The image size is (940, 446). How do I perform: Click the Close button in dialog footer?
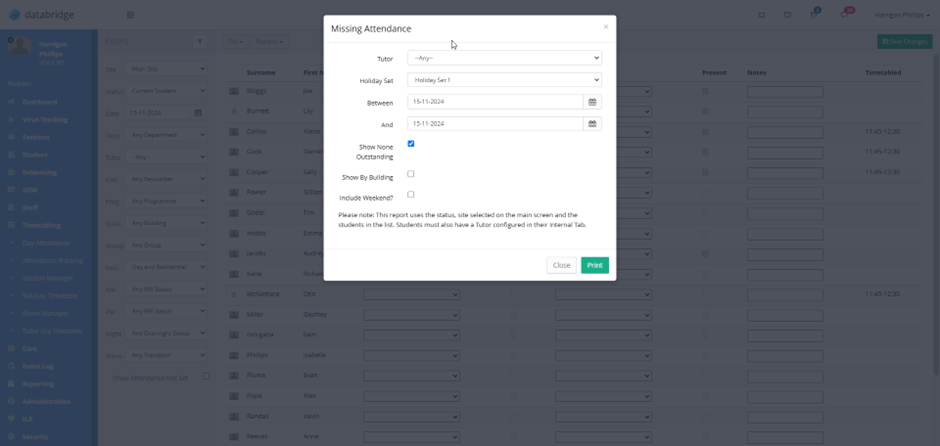pos(561,265)
